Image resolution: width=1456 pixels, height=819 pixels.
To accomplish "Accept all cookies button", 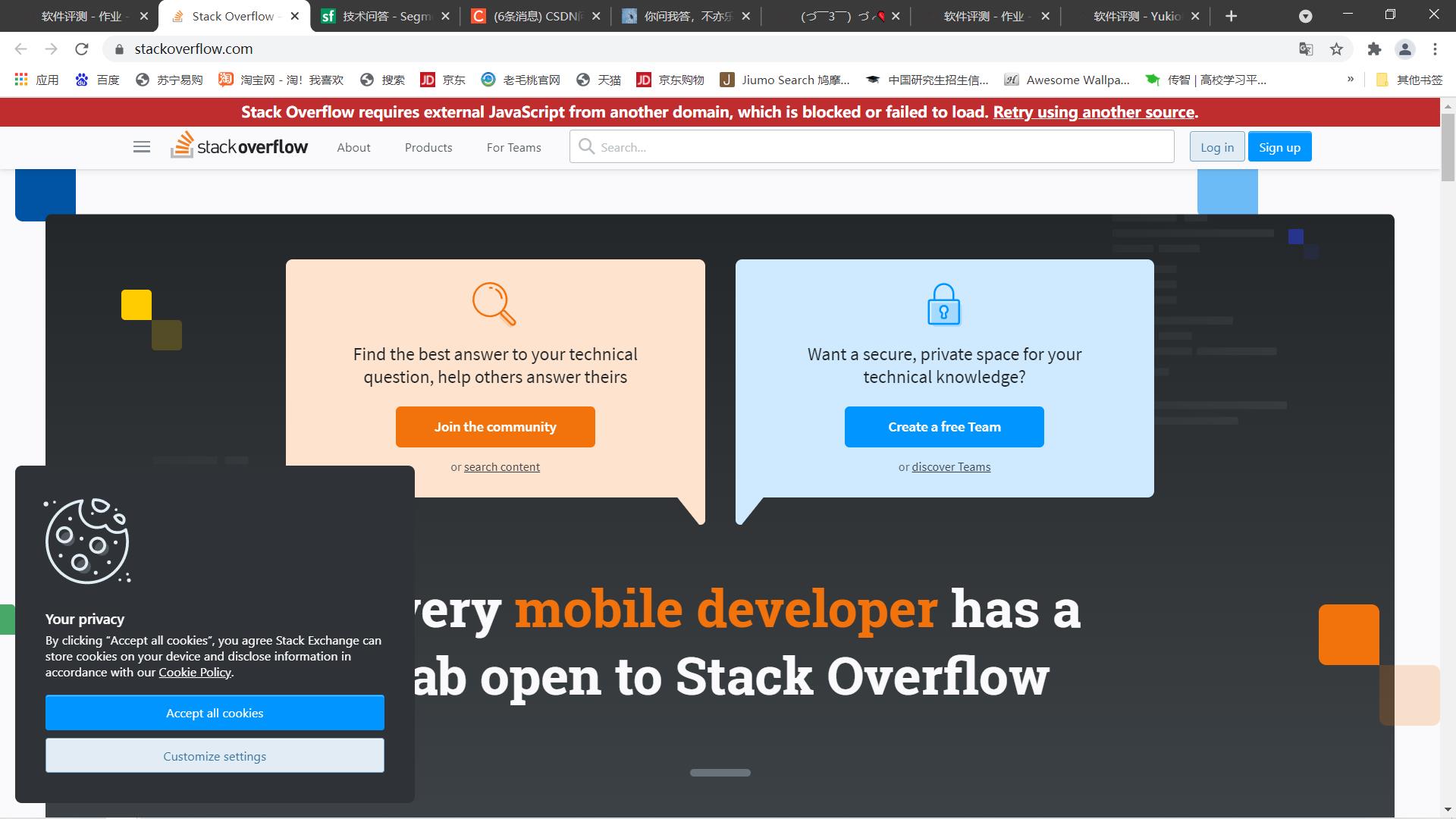I will tap(215, 712).
